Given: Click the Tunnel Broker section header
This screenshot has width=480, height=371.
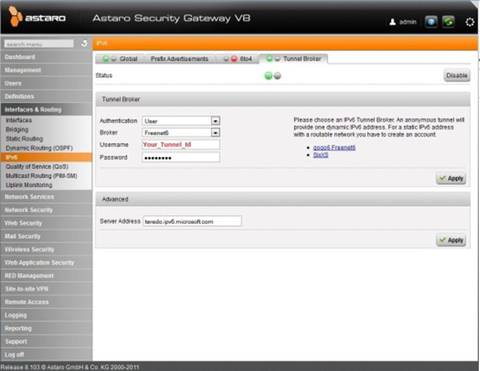Looking at the screenshot, I should (283, 99).
